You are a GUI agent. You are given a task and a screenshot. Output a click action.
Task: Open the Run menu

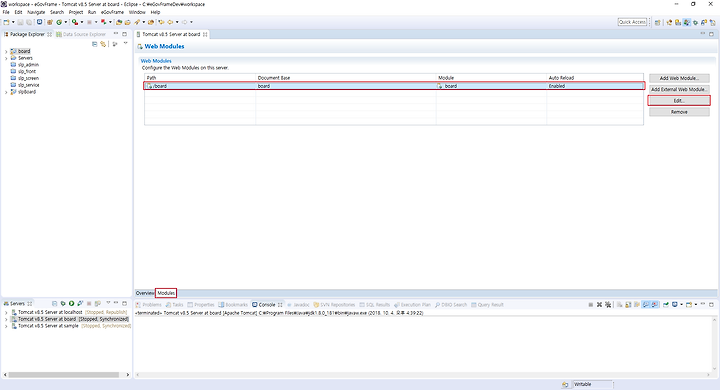pyautogui.click(x=92, y=12)
